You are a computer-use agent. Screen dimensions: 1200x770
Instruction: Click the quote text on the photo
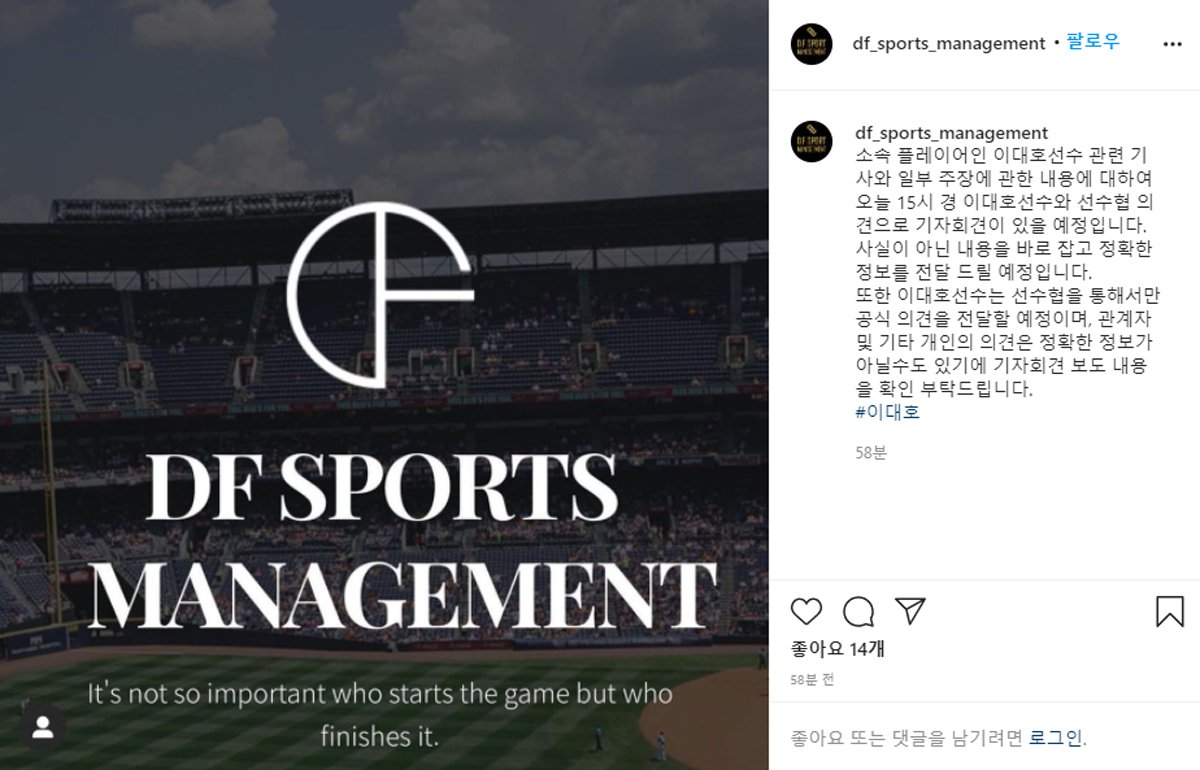tap(380, 715)
